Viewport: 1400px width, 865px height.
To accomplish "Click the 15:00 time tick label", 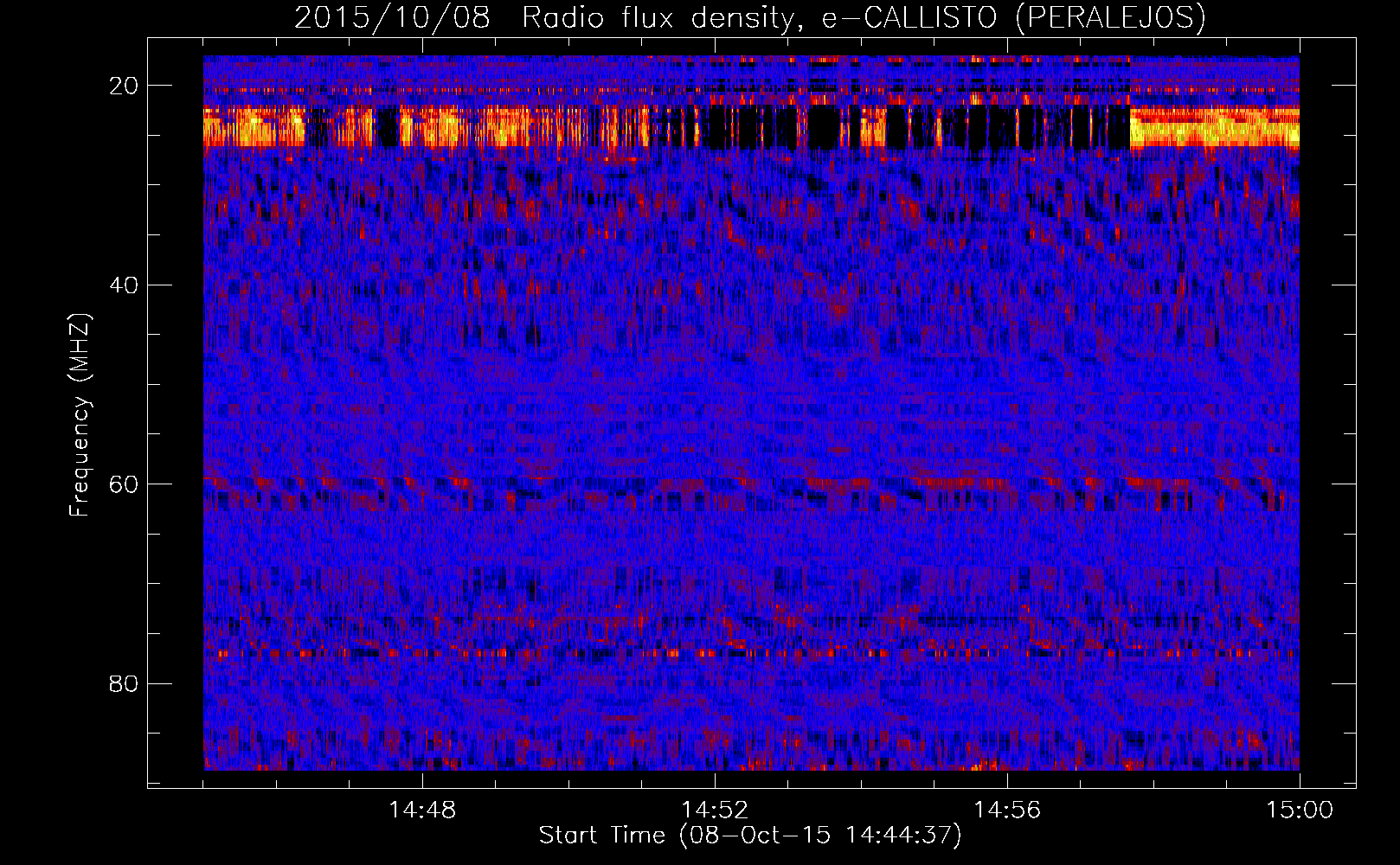I will click(1300, 811).
